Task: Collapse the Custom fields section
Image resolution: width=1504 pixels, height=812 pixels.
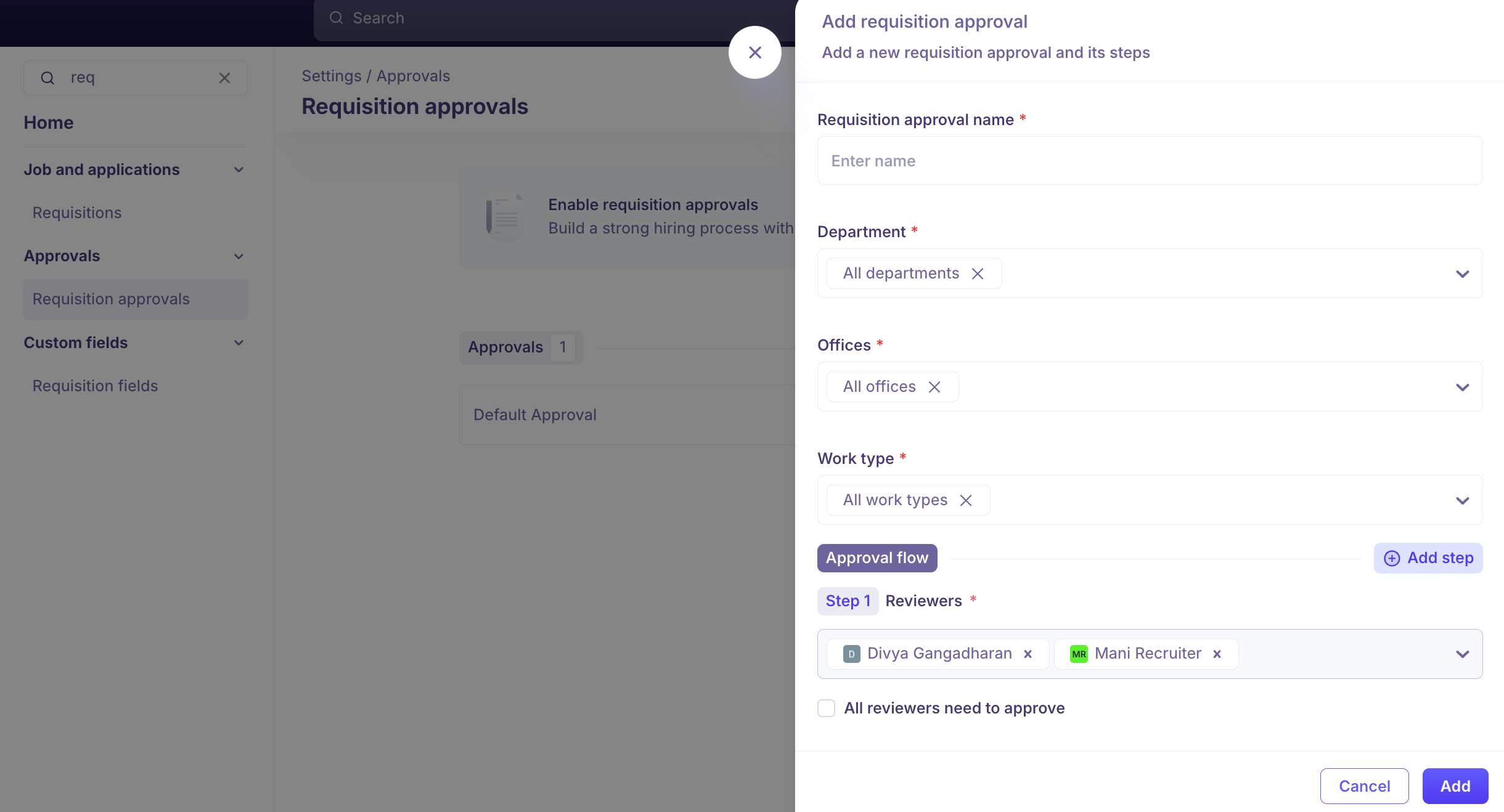Action: click(x=239, y=343)
